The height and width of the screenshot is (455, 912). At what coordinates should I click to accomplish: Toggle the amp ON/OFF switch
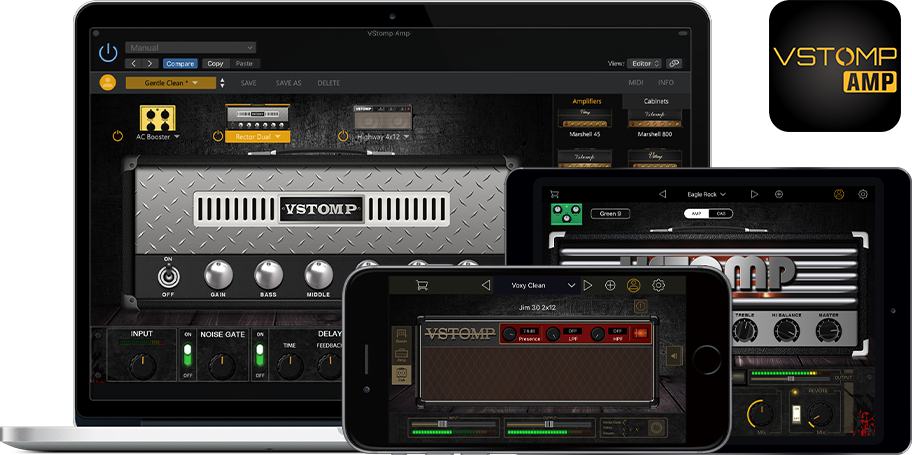(168, 274)
